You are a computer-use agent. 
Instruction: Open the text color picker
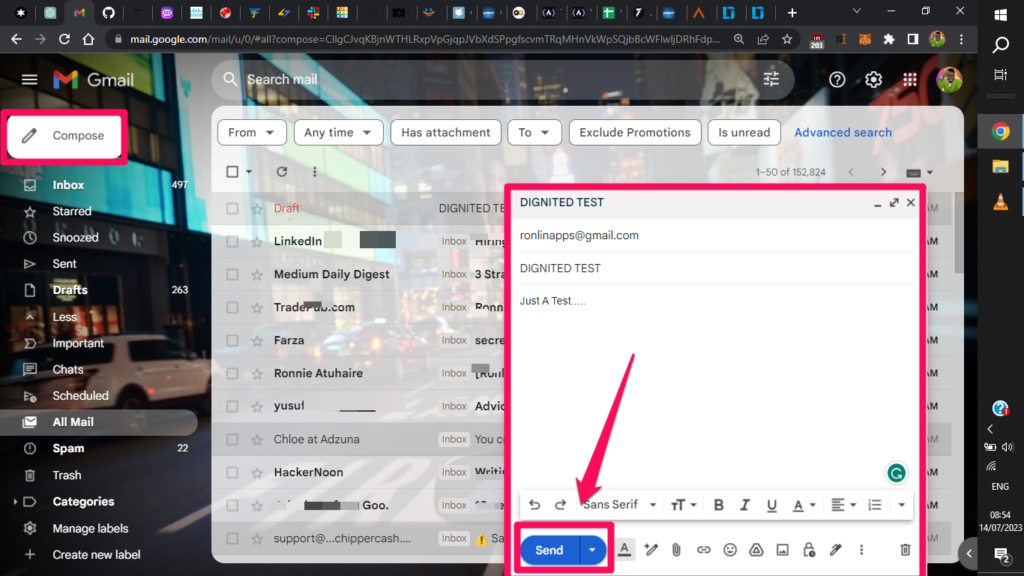(803, 505)
